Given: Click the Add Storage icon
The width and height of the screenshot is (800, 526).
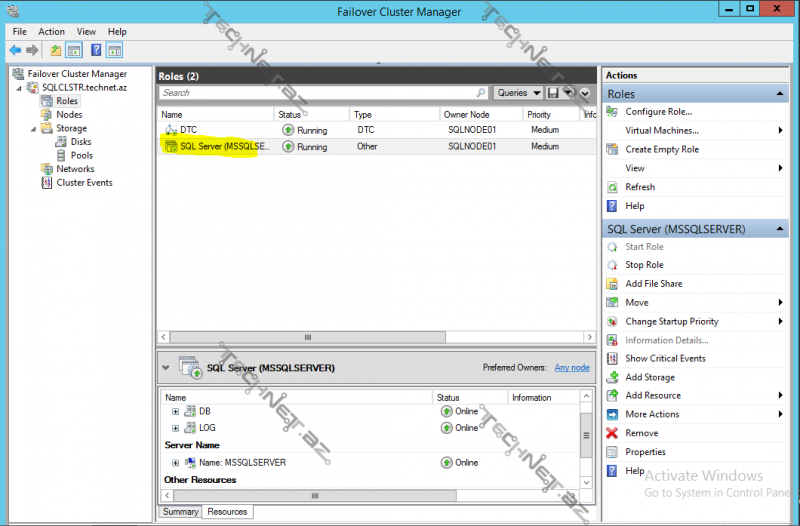Looking at the screenshot, I should [612, 377].
